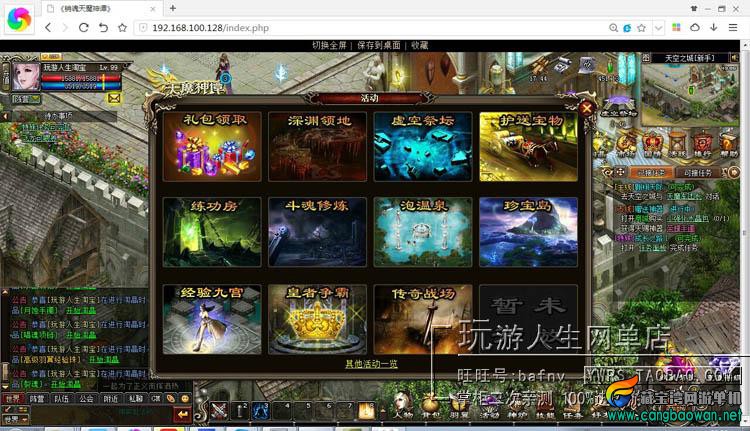Select the 队伍 chat channel tab

tap(61, 398)
